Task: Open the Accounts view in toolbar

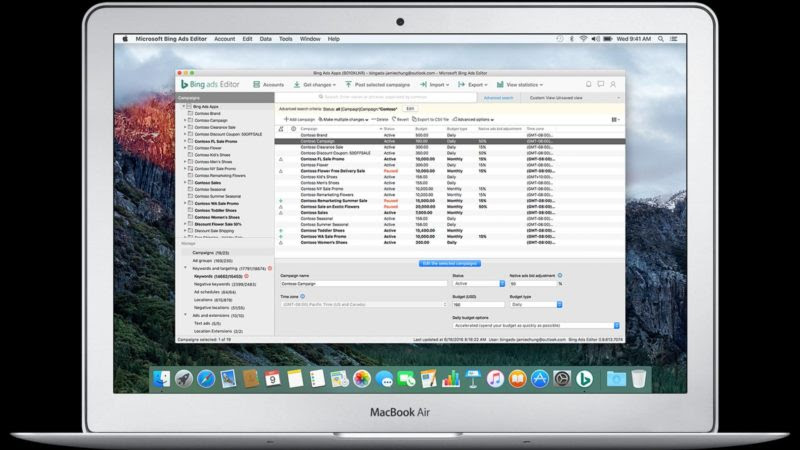Action: point(268,85)
